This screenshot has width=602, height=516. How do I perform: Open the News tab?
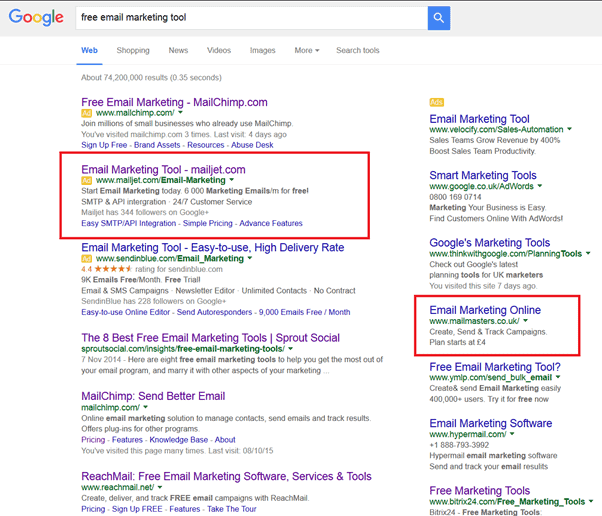point(178,50)
